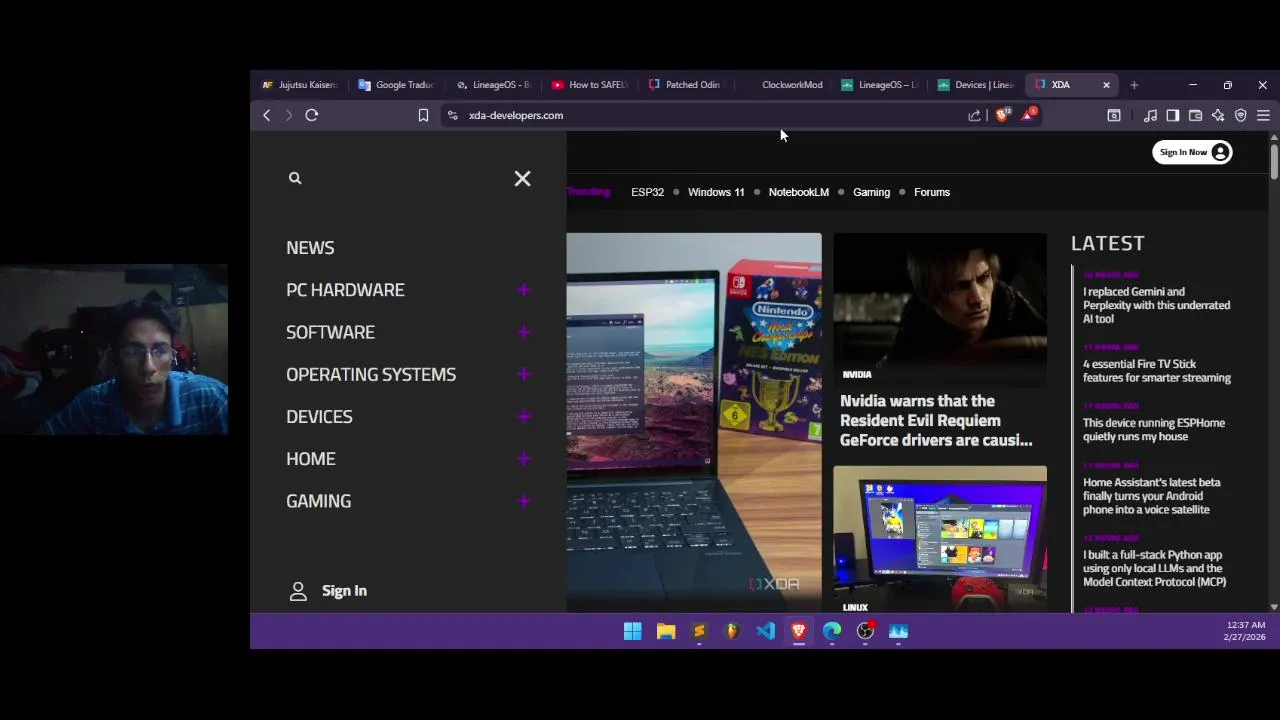Viewport: 1280px width, 720px height.
Task: Switch to the Google Traductor tab
Action: coord(396,85)
